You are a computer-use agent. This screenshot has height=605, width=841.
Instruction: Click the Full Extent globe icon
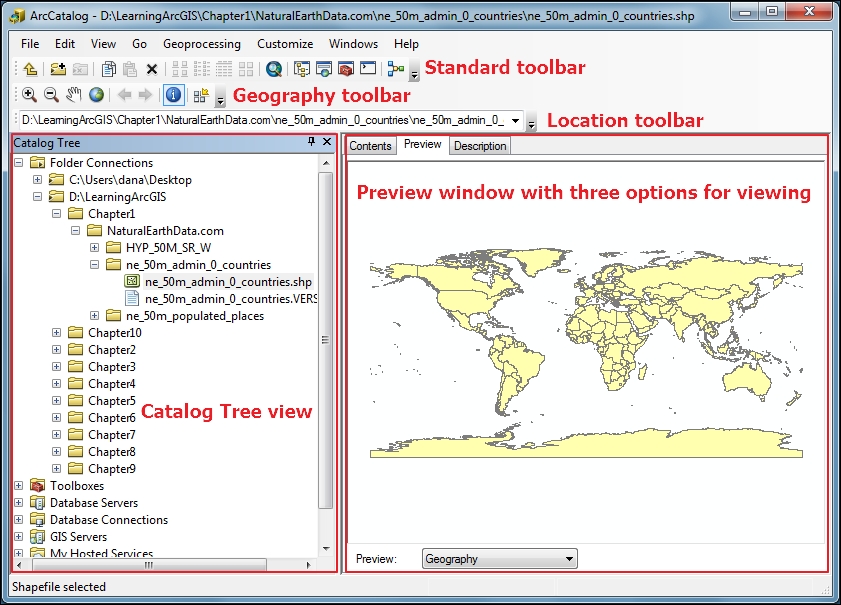pos(97,95)
